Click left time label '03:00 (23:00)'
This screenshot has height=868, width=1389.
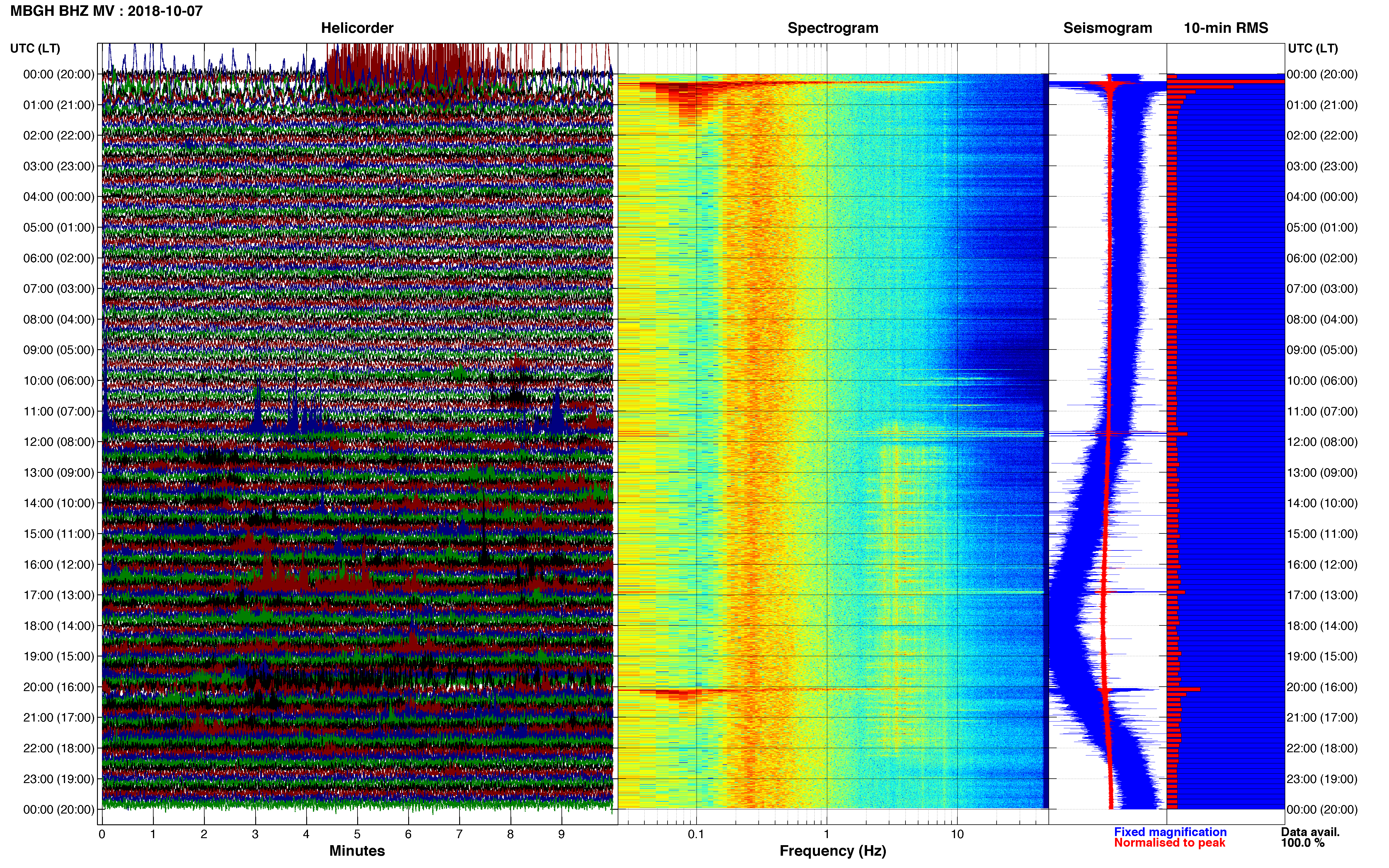(59, 166)
